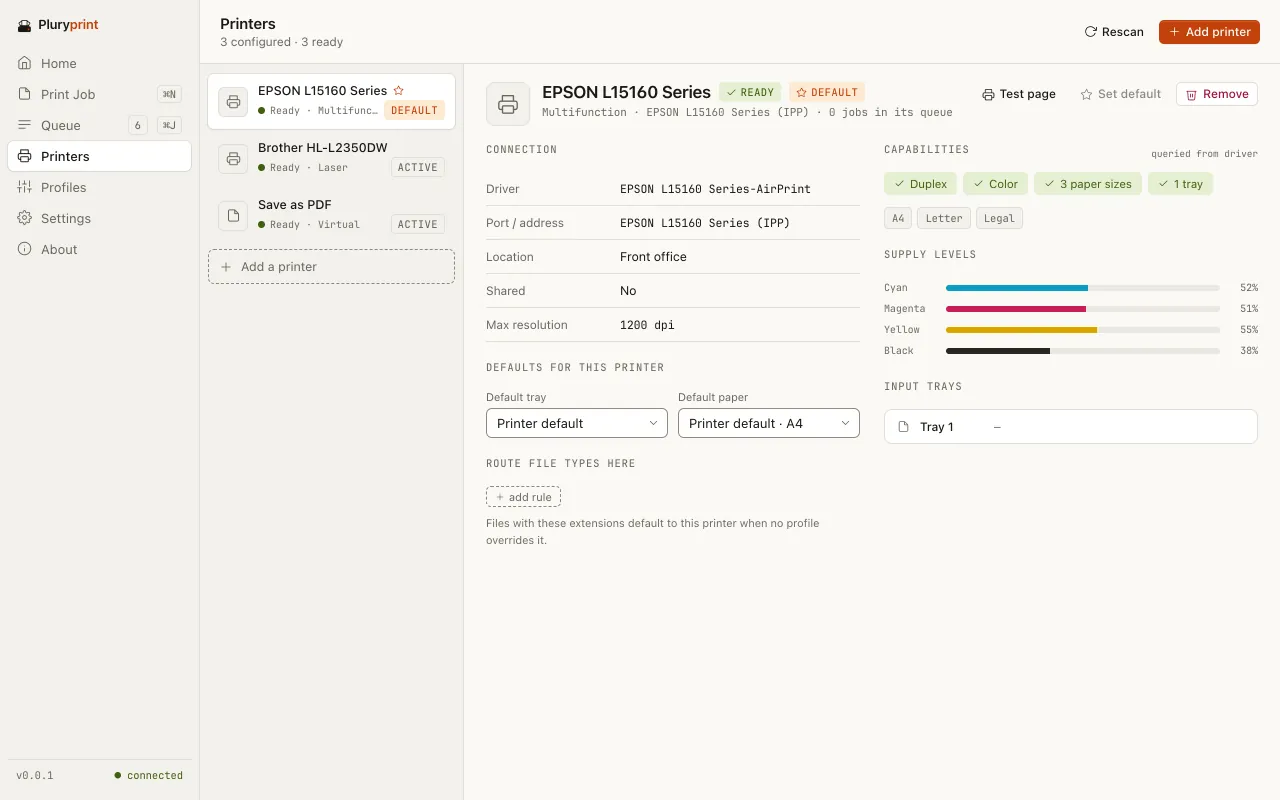The width and height of the screenshot is (1280, 800).
Task: Select the Save as PDF printer
Action: click(331, 215)
